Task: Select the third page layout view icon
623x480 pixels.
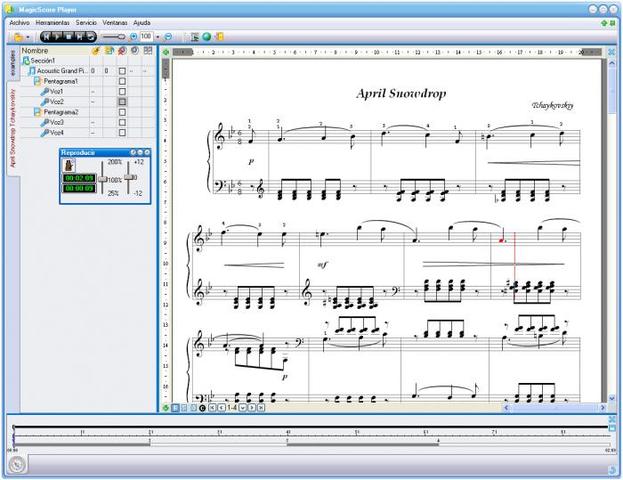Action: point(193,408)
